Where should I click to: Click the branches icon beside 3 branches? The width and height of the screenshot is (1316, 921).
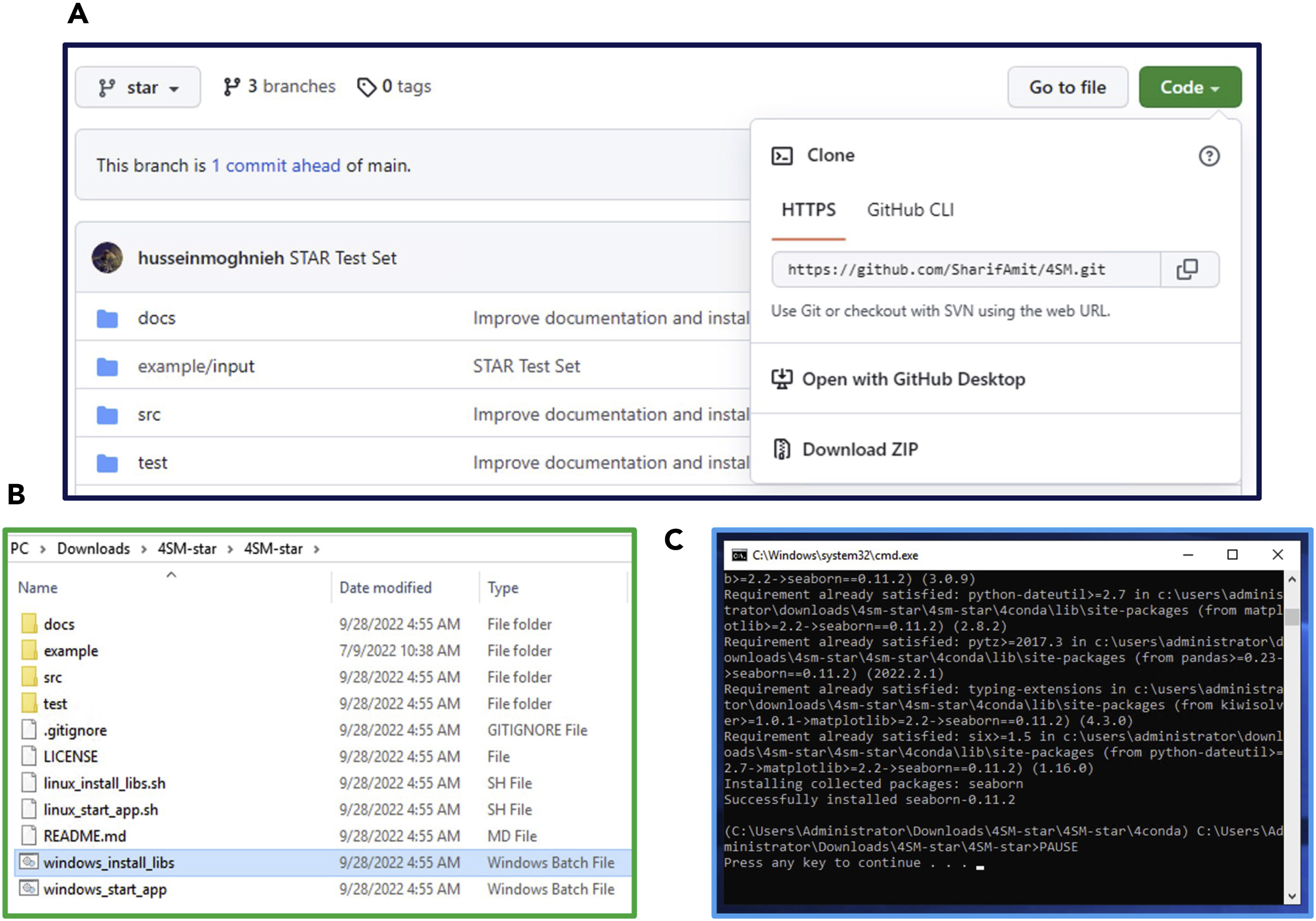[231, 87]
